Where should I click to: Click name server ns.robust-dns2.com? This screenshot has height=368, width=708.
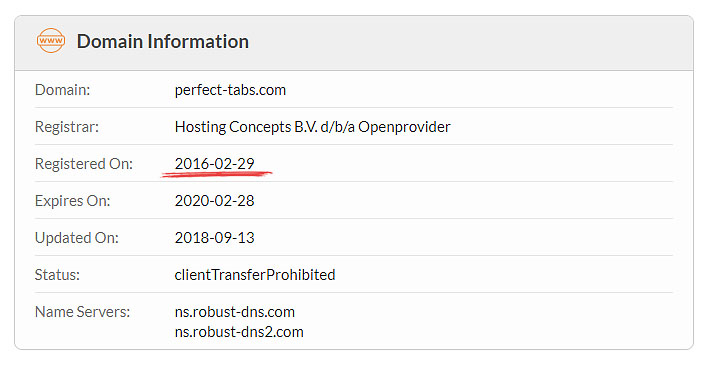point(239,332)
